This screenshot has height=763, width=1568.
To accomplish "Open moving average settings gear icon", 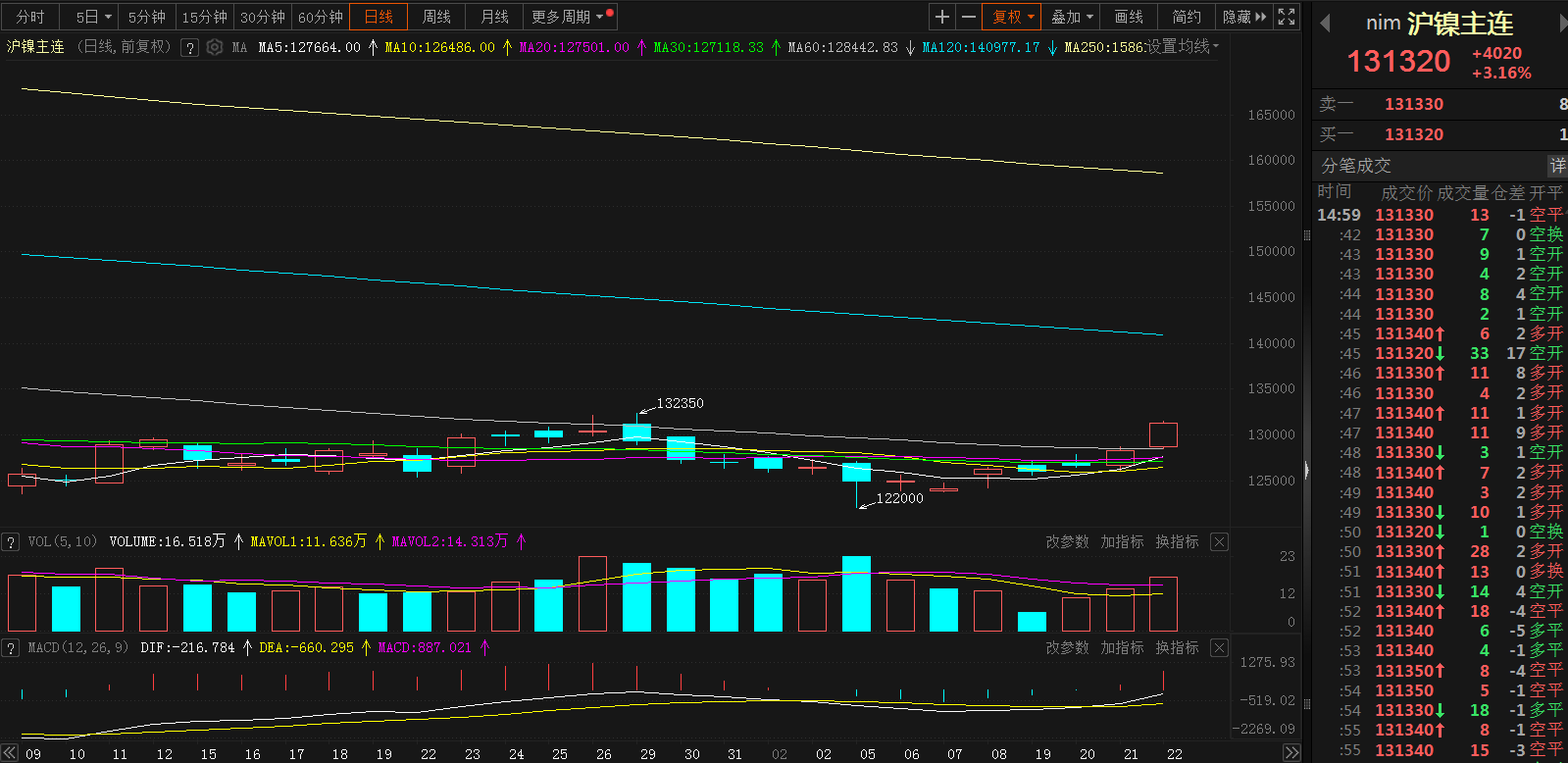I will click(215, 47).
